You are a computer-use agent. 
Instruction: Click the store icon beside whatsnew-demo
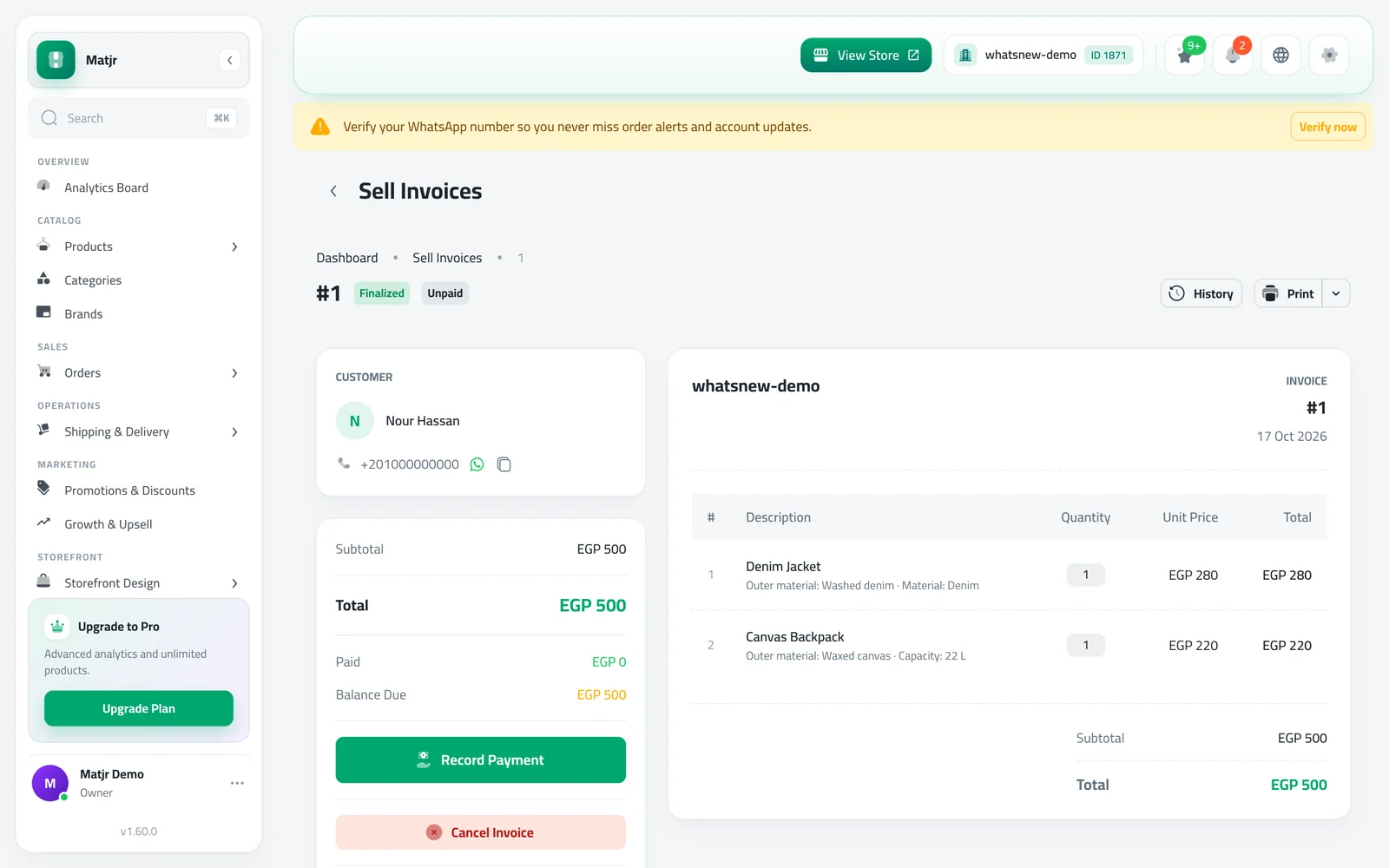965,55
